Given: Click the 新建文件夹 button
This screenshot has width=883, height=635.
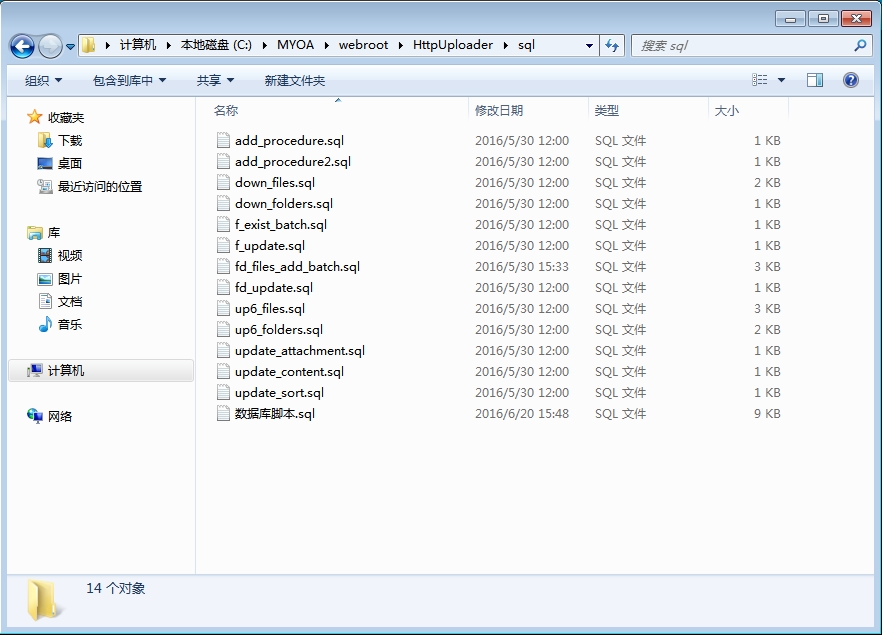Looking at the screenshot, I should [x=295, y=81].
